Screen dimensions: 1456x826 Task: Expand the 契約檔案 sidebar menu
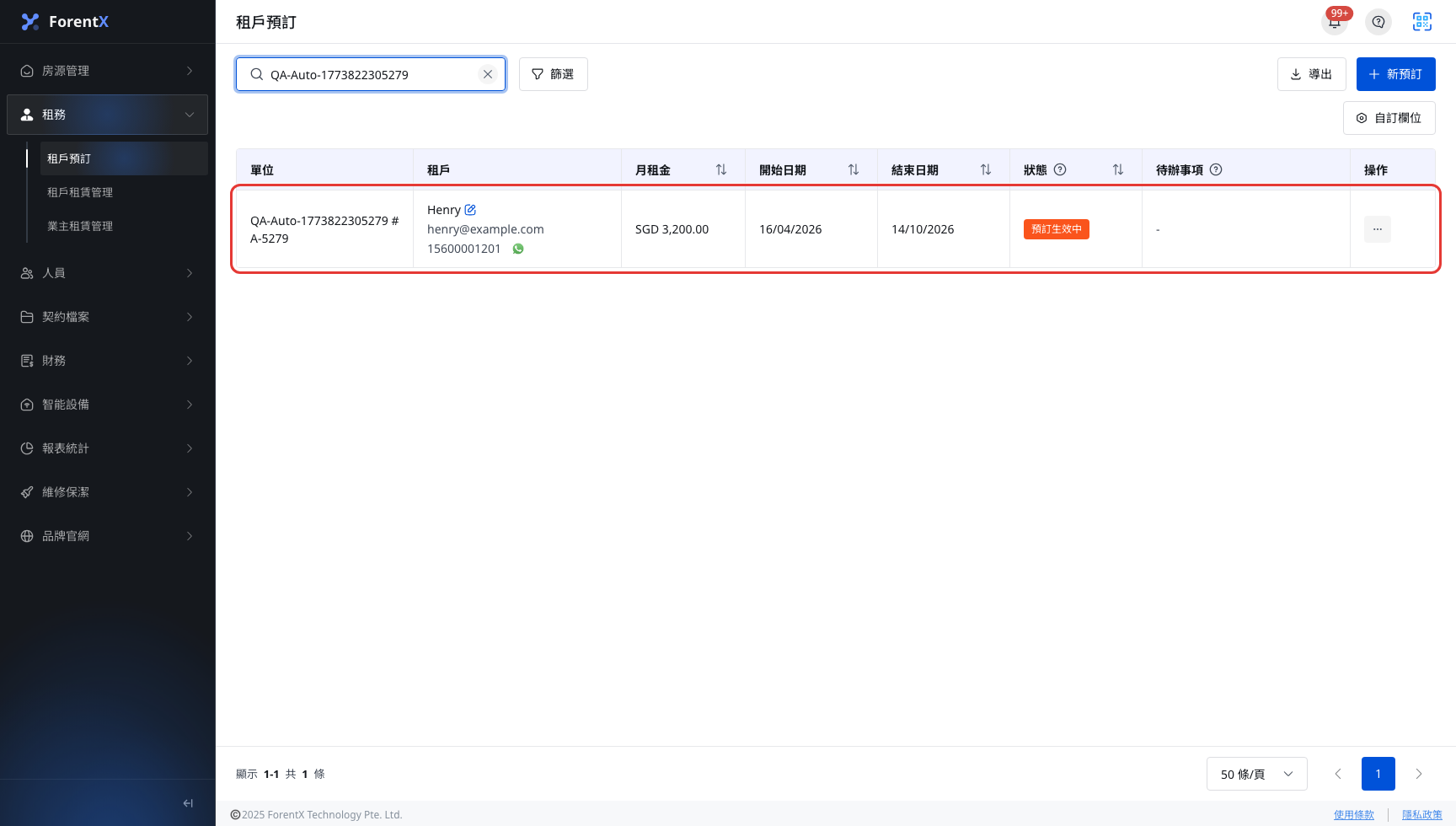click(x=107, y=317)
